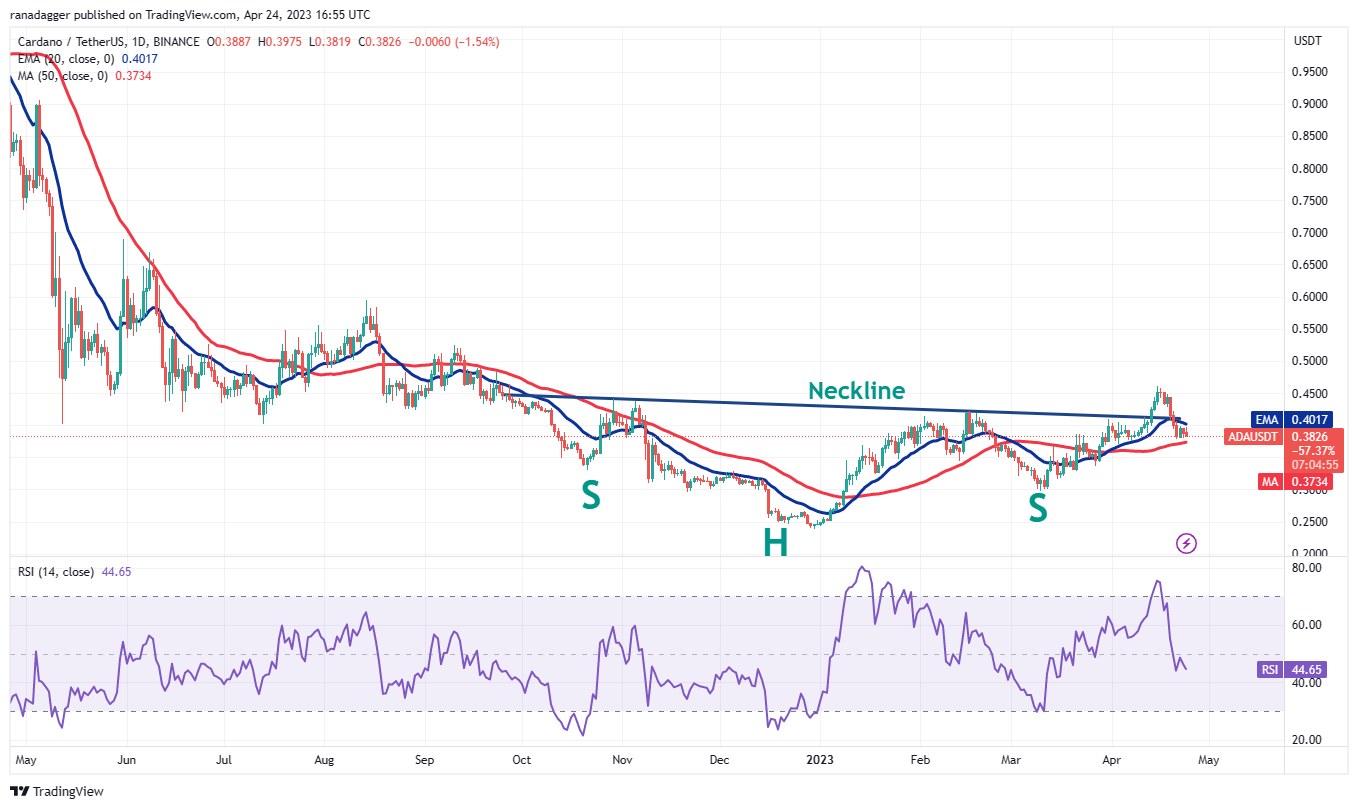
Task: Click the purple lightning bolt icon
Action: (x=1187, y=543)
